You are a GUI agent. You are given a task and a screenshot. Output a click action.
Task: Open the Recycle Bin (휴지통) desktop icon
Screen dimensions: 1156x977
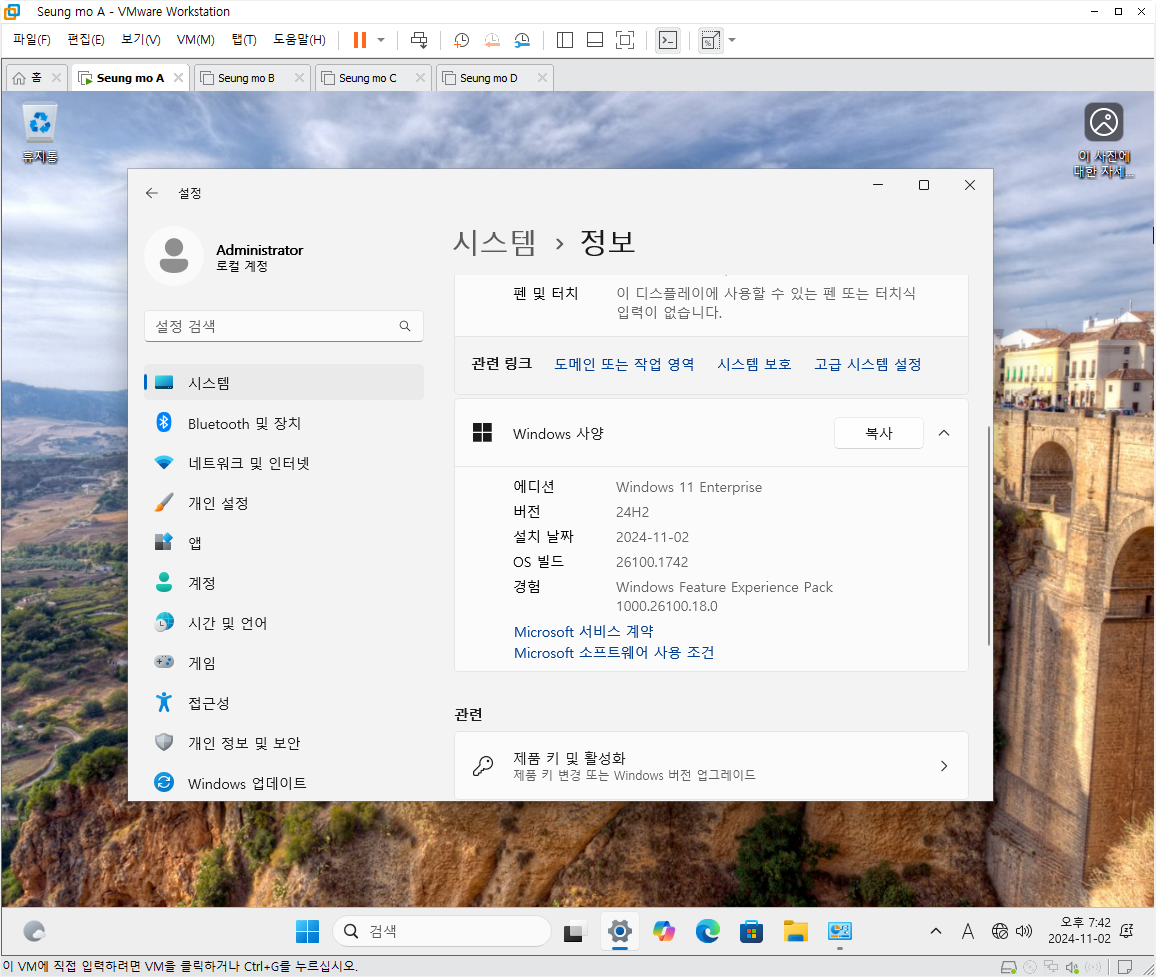(40, 133)
